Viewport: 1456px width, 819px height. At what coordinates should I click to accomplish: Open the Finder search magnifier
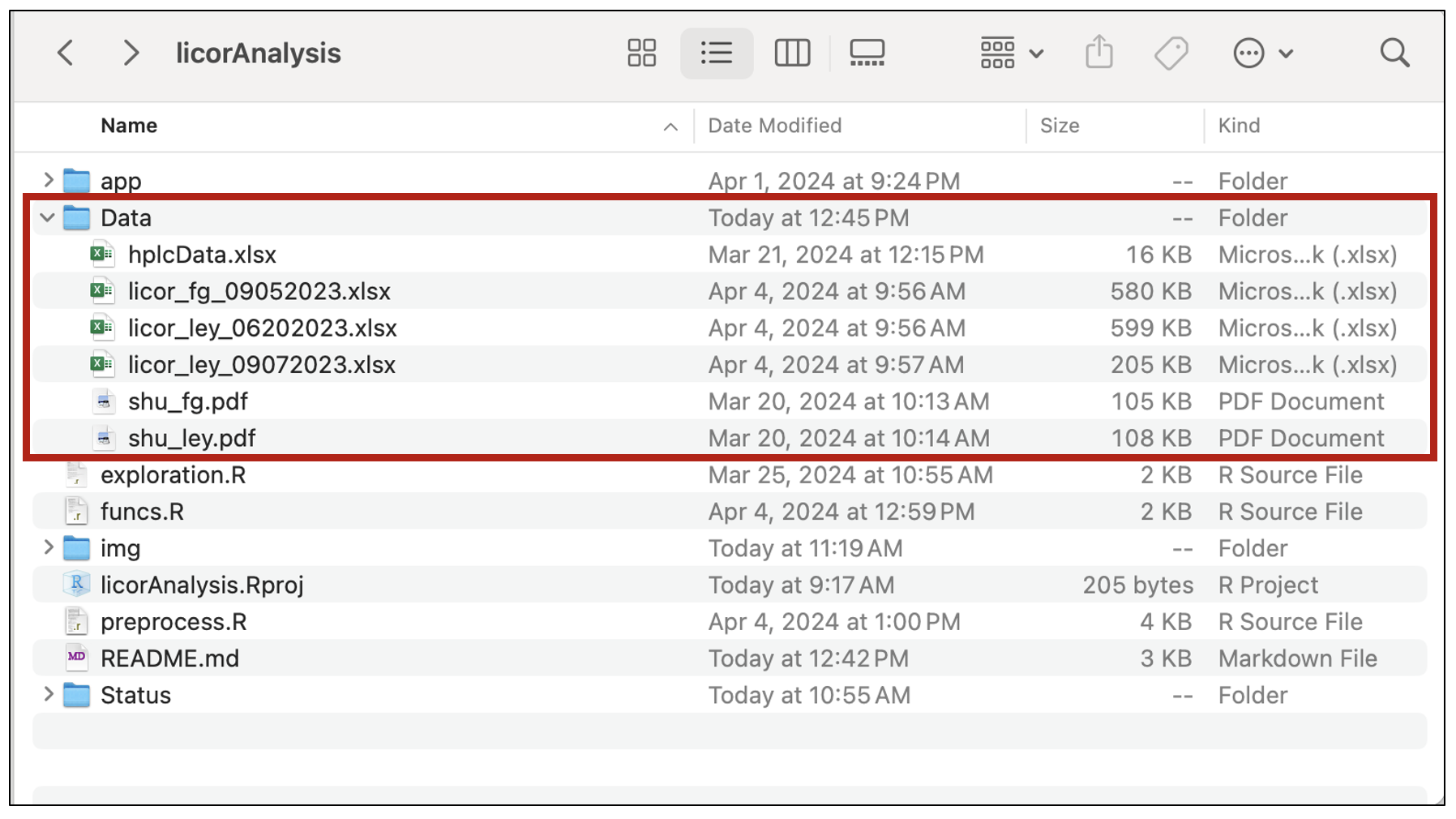[1394, 54]
